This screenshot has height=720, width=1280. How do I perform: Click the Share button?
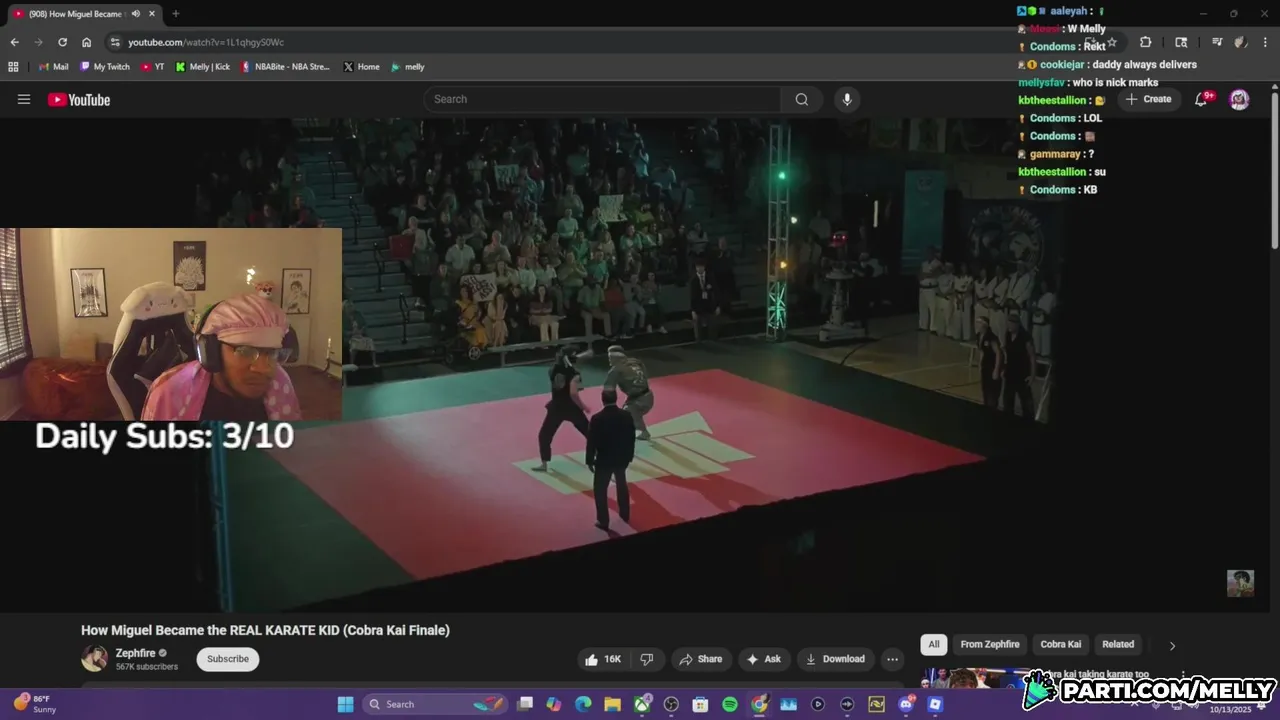pos(700,659)
